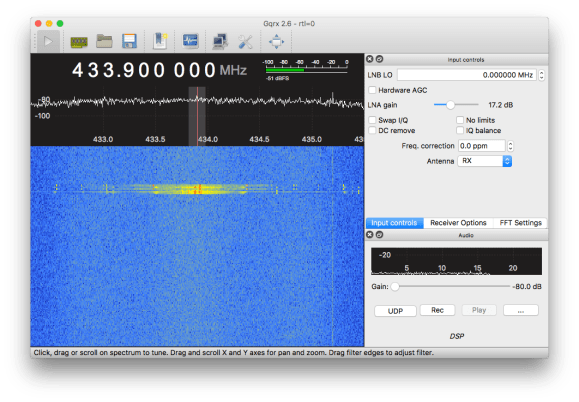Viewport: 579px width, 402px height.
Task: Close the Input controls panel
Action: point(370,59)
